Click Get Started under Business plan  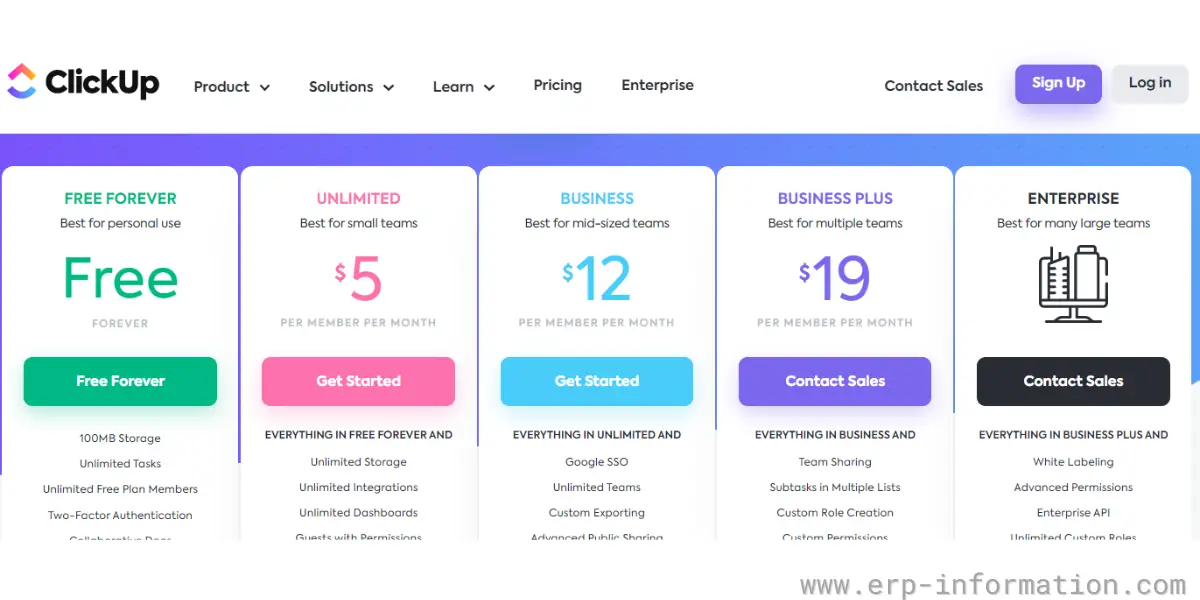coord(597,381)
